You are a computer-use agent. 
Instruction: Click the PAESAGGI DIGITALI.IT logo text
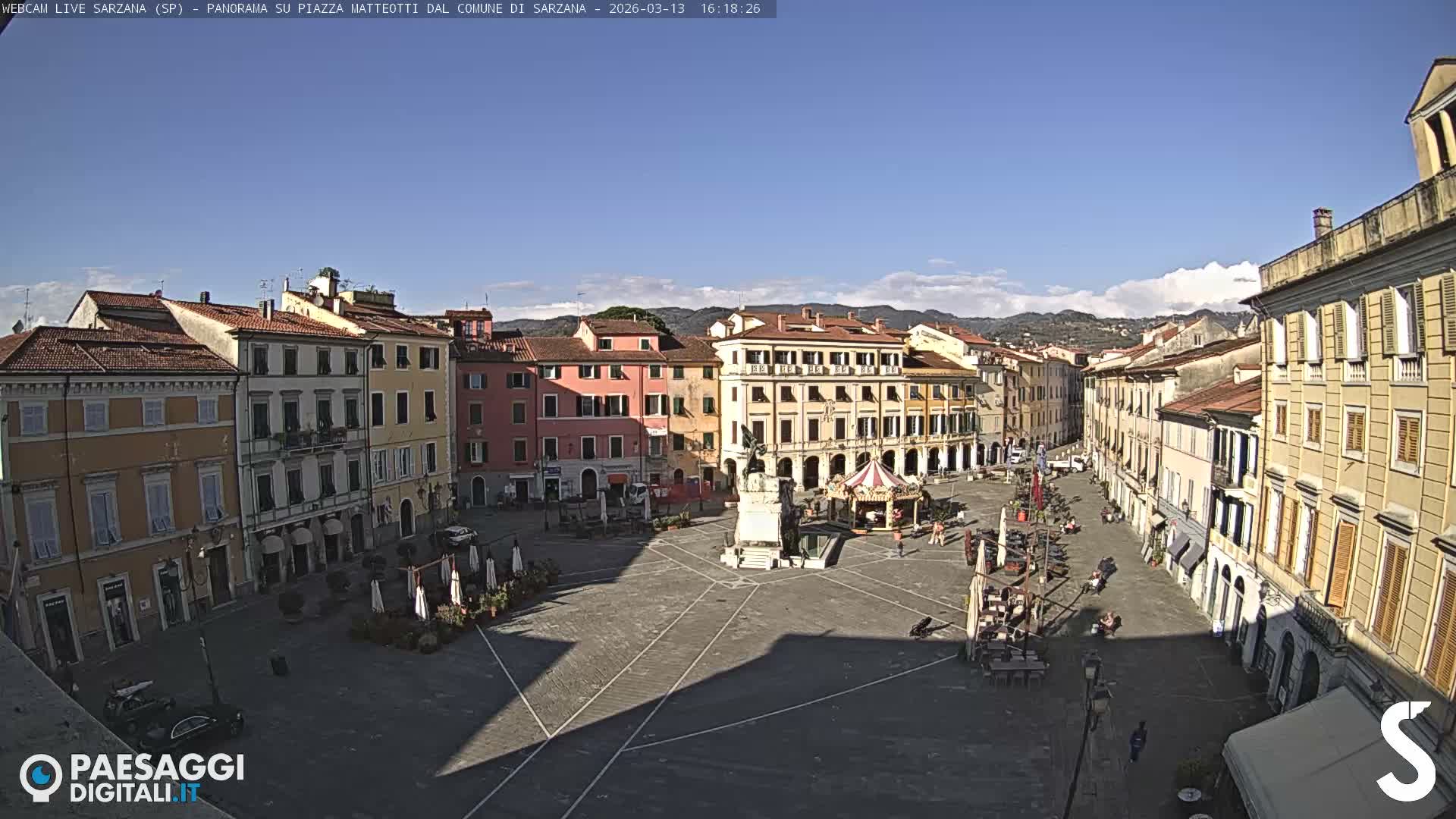click(157, 778)
